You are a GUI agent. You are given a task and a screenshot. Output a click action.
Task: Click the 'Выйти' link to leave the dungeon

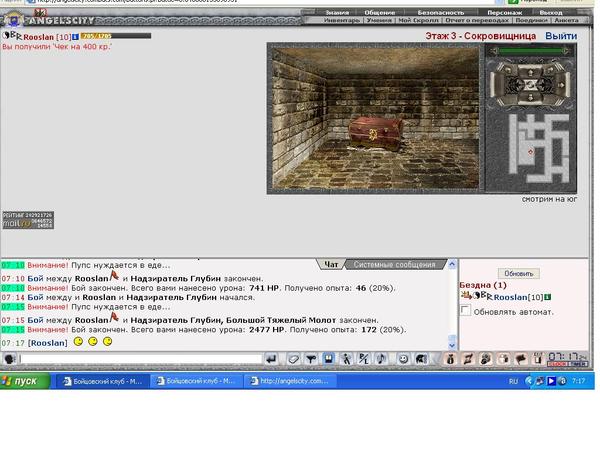561,36
